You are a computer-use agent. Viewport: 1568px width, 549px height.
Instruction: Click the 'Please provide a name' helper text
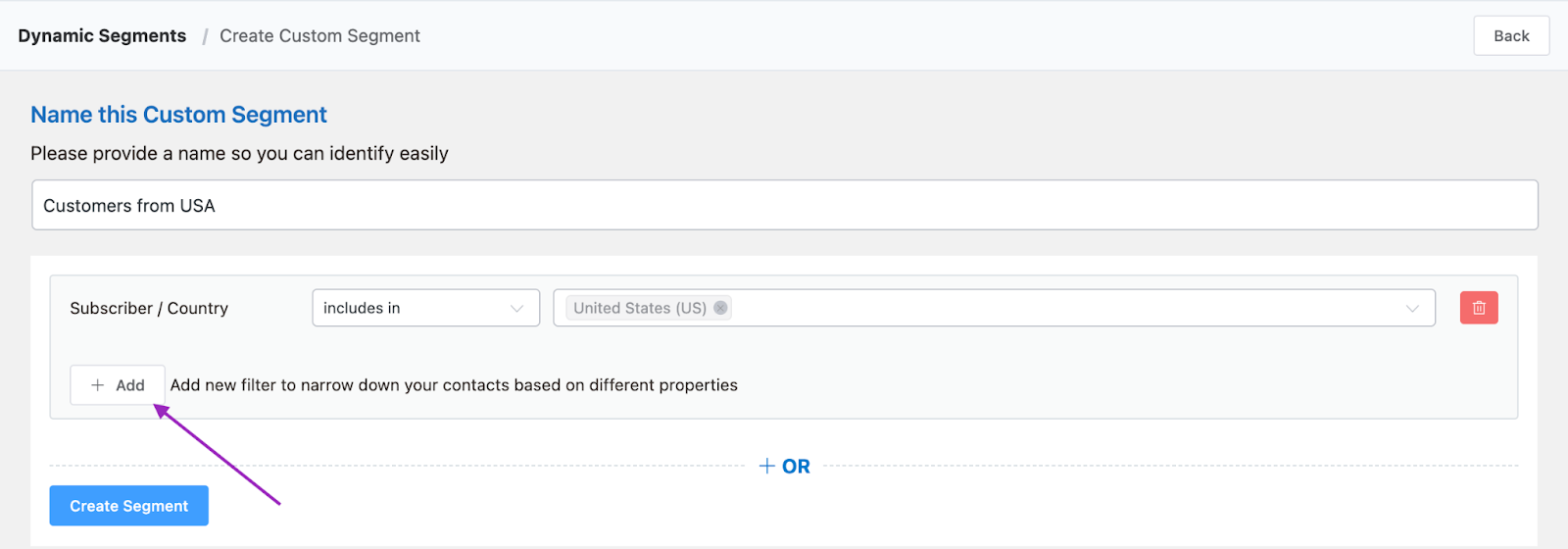239,154
